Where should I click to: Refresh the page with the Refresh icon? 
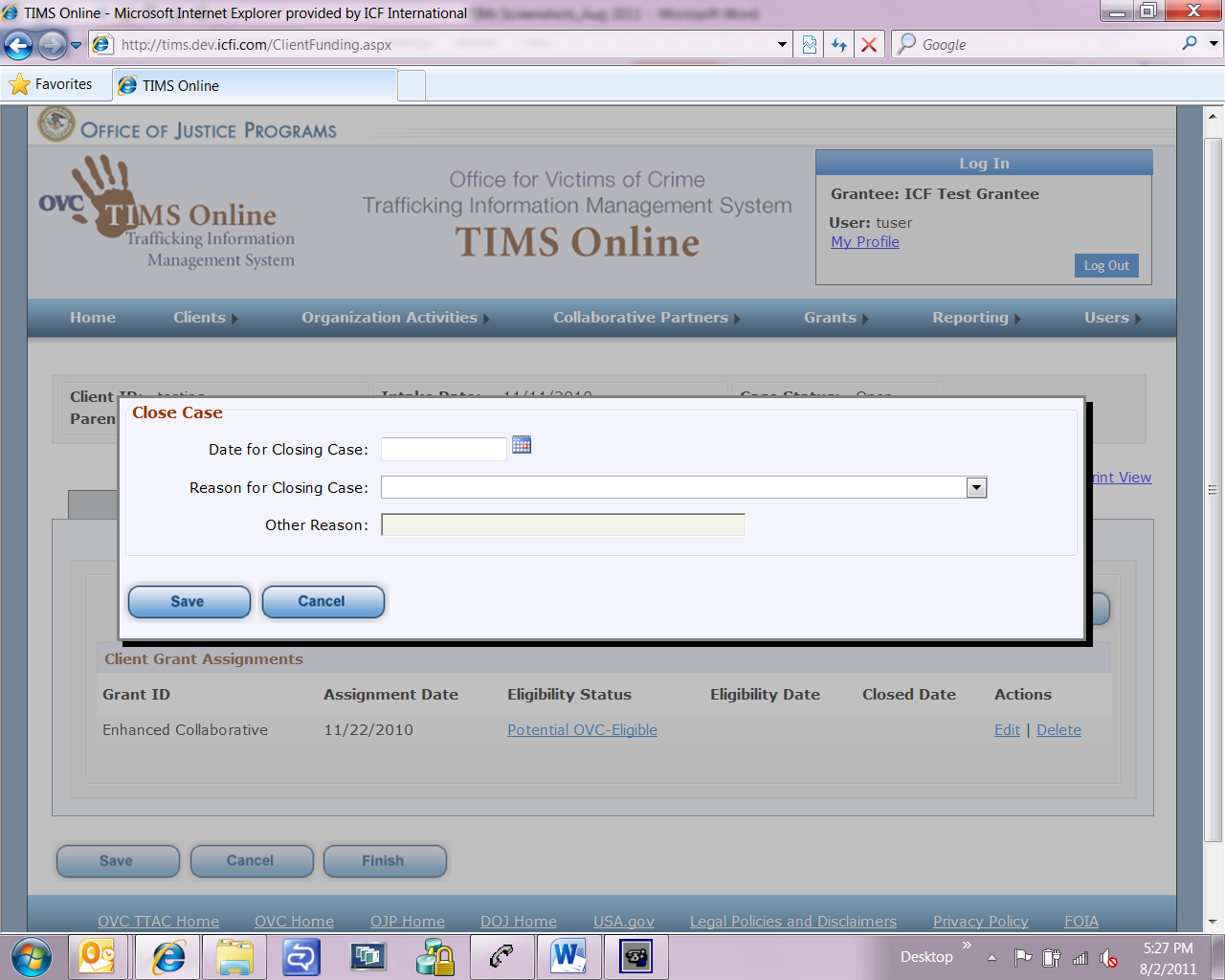point(839,44)
